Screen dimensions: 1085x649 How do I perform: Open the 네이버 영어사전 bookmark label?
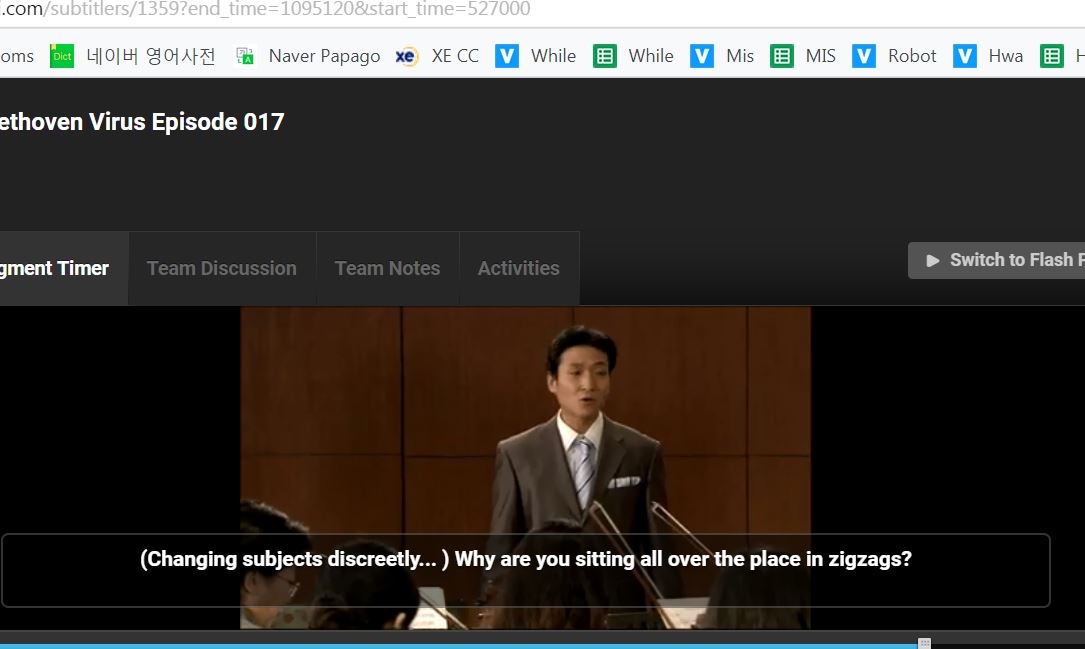pos(151,56)
